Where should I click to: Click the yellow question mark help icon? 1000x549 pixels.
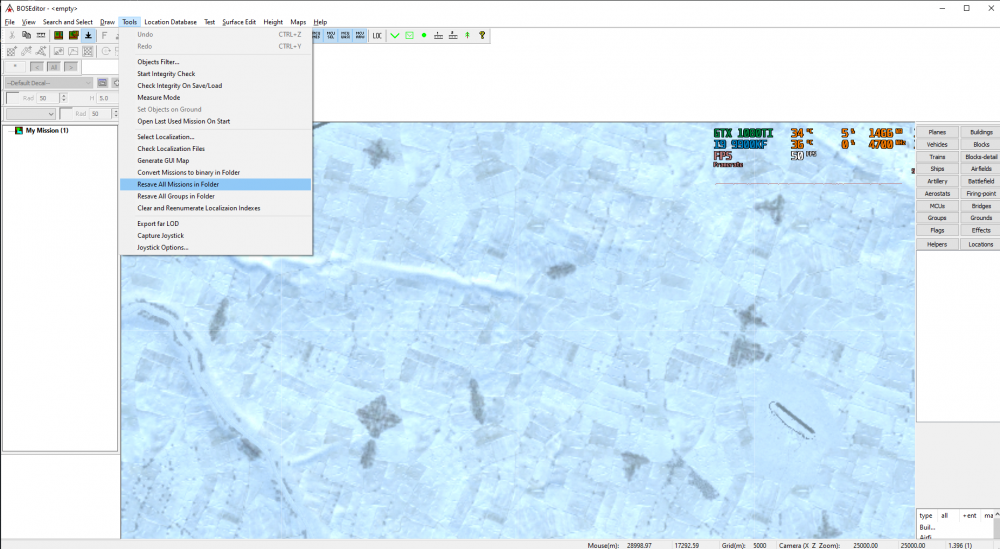pos(482,35)
